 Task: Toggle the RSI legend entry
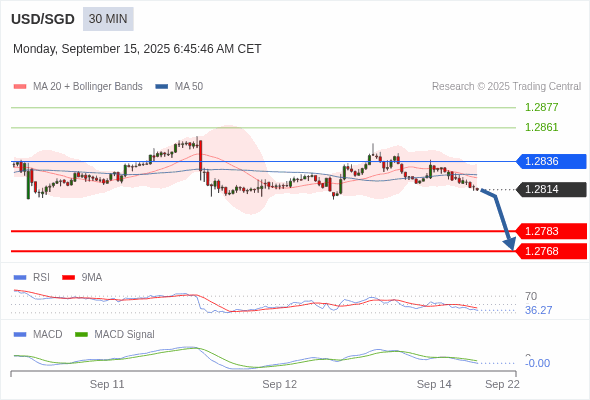click(x=32, y=277)
